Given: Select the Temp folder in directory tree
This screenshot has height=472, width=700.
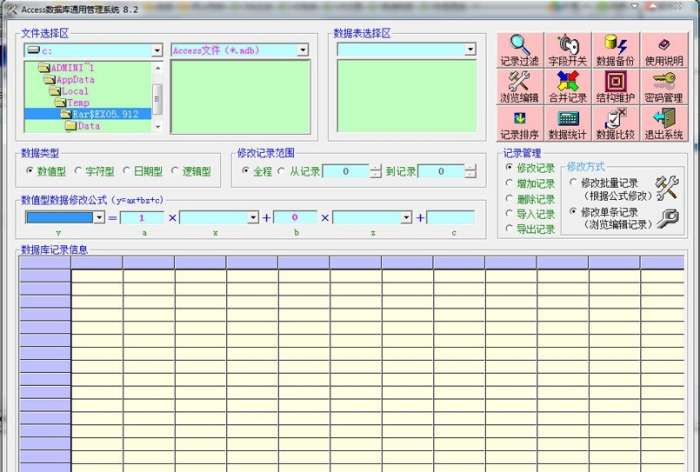Looking at the screenshot, I should coord(77,103).
